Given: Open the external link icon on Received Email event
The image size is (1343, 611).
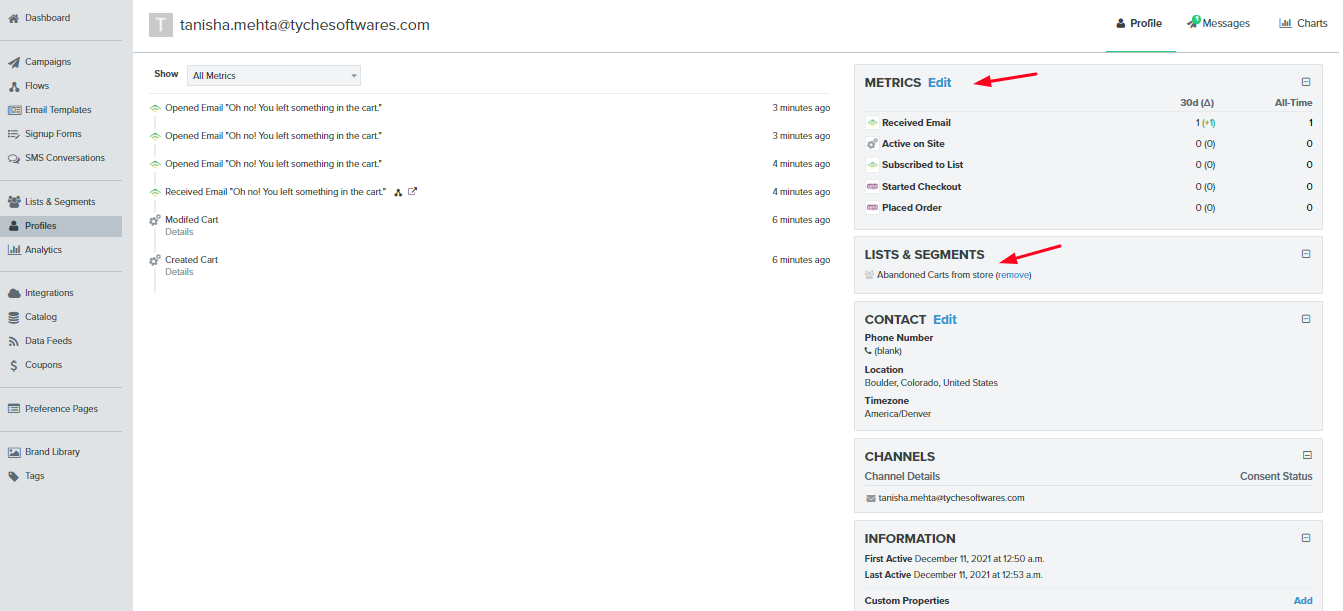Looking at the screenshot, I should point(412,192).
